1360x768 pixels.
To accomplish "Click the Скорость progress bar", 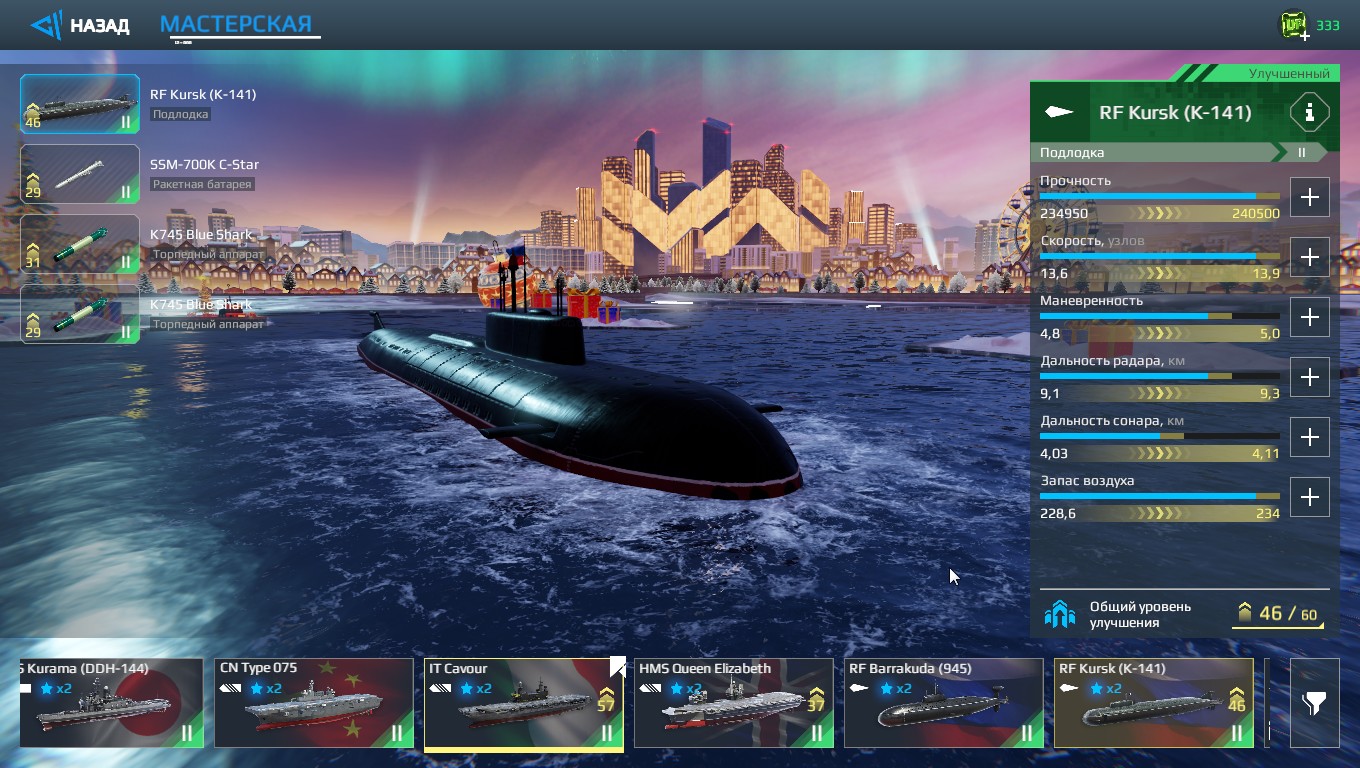I will tap(1160, 256).
